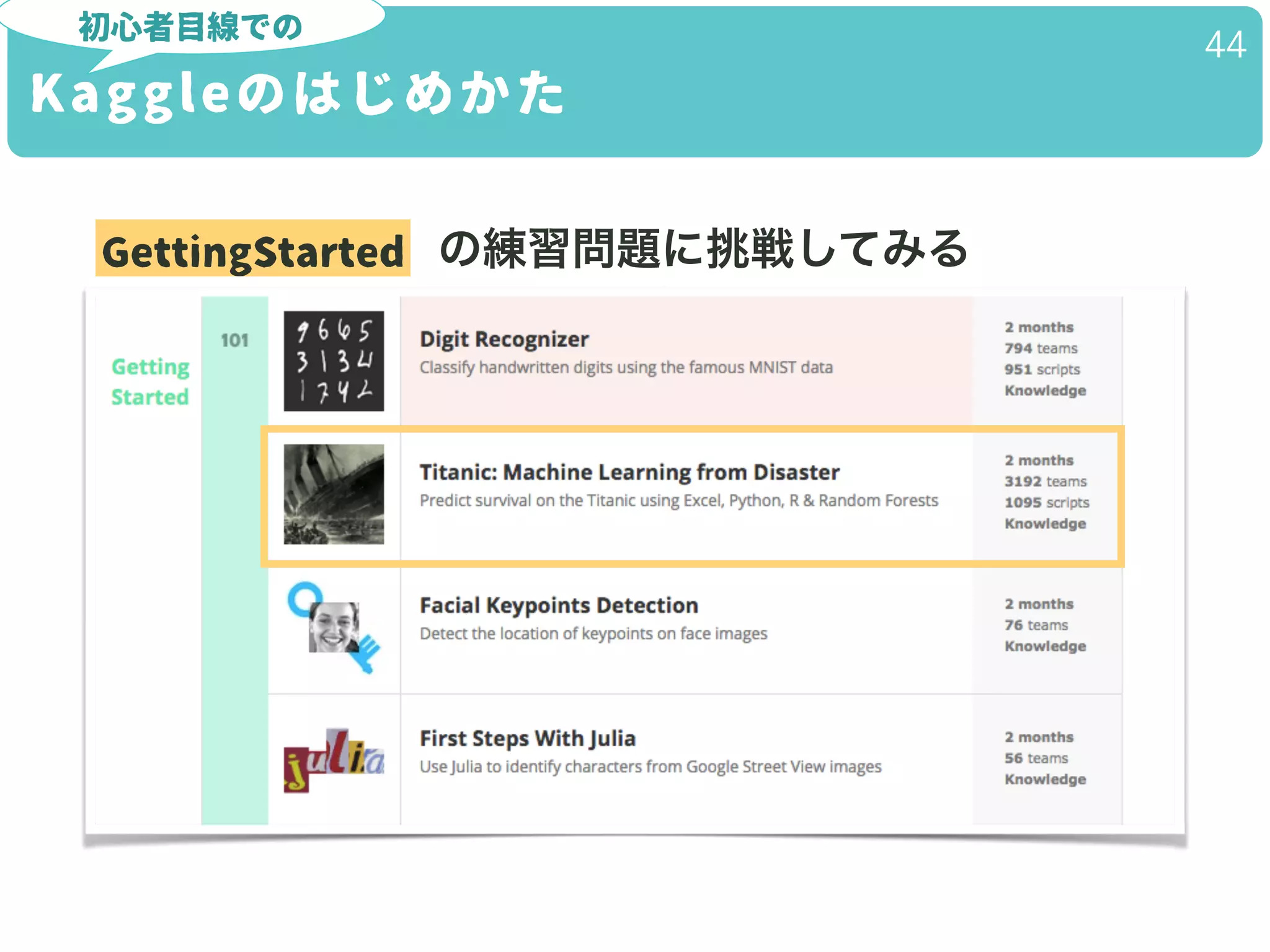The height and width of the screenshot is (952, 1270).
Task: Click '2 months' in Titanic row
Action: pos(1039,461)
